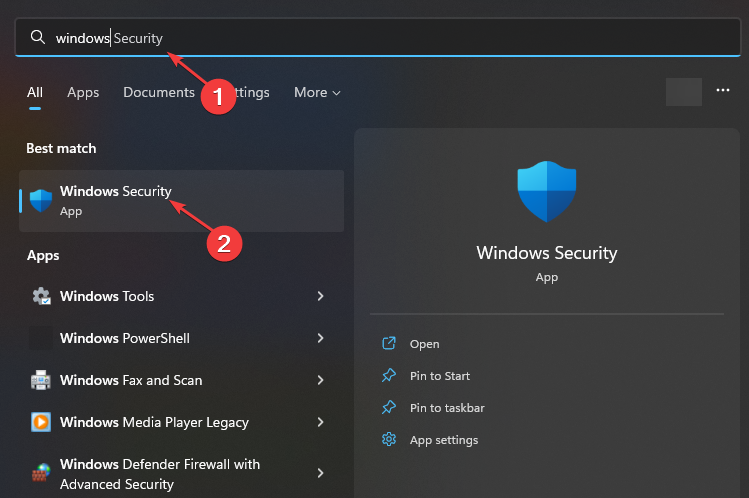Open Windows Security best match result

(x=182, y=201)
